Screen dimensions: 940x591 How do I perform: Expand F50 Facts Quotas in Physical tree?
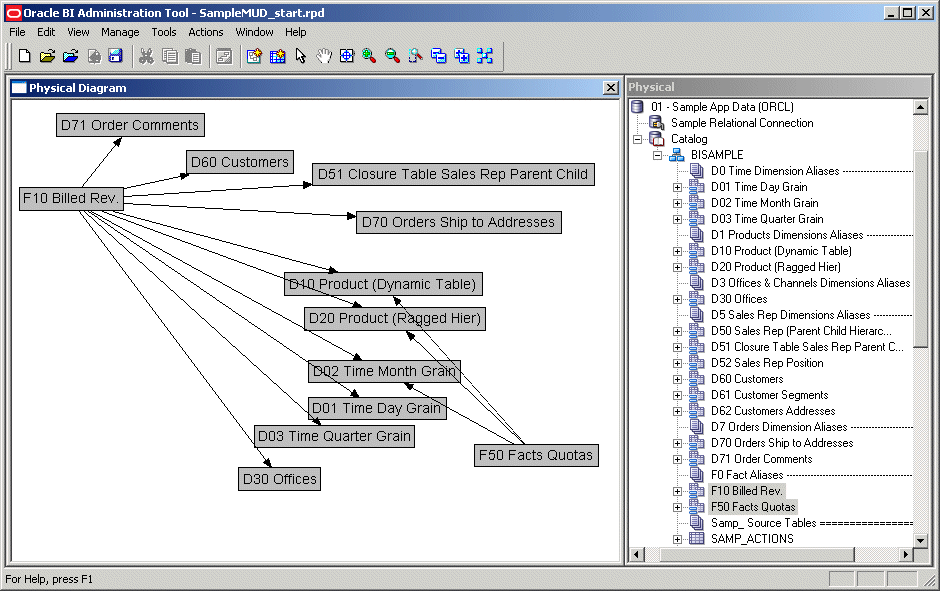(677, 507)
